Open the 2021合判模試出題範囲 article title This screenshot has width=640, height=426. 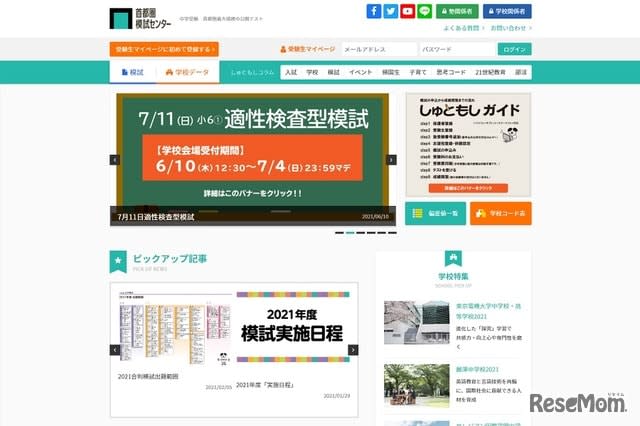(x=148, y=377)
